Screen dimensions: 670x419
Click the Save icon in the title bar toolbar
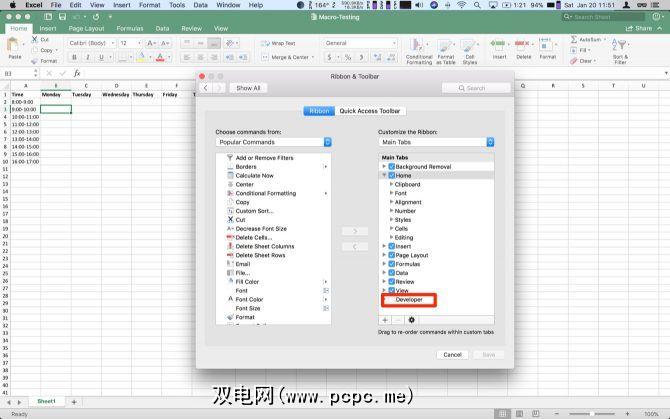pyautogui.click(x=62, y=17)
